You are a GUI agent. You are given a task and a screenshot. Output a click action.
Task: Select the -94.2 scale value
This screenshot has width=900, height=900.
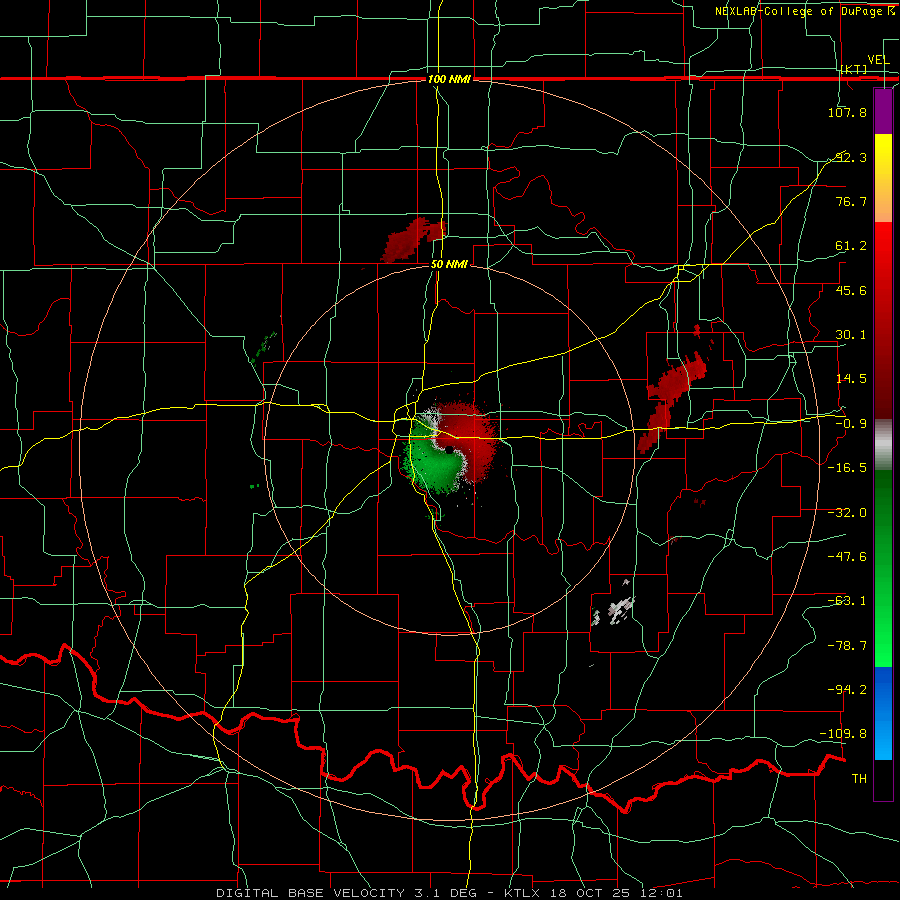pyautogui.click(x=847, y=690)
